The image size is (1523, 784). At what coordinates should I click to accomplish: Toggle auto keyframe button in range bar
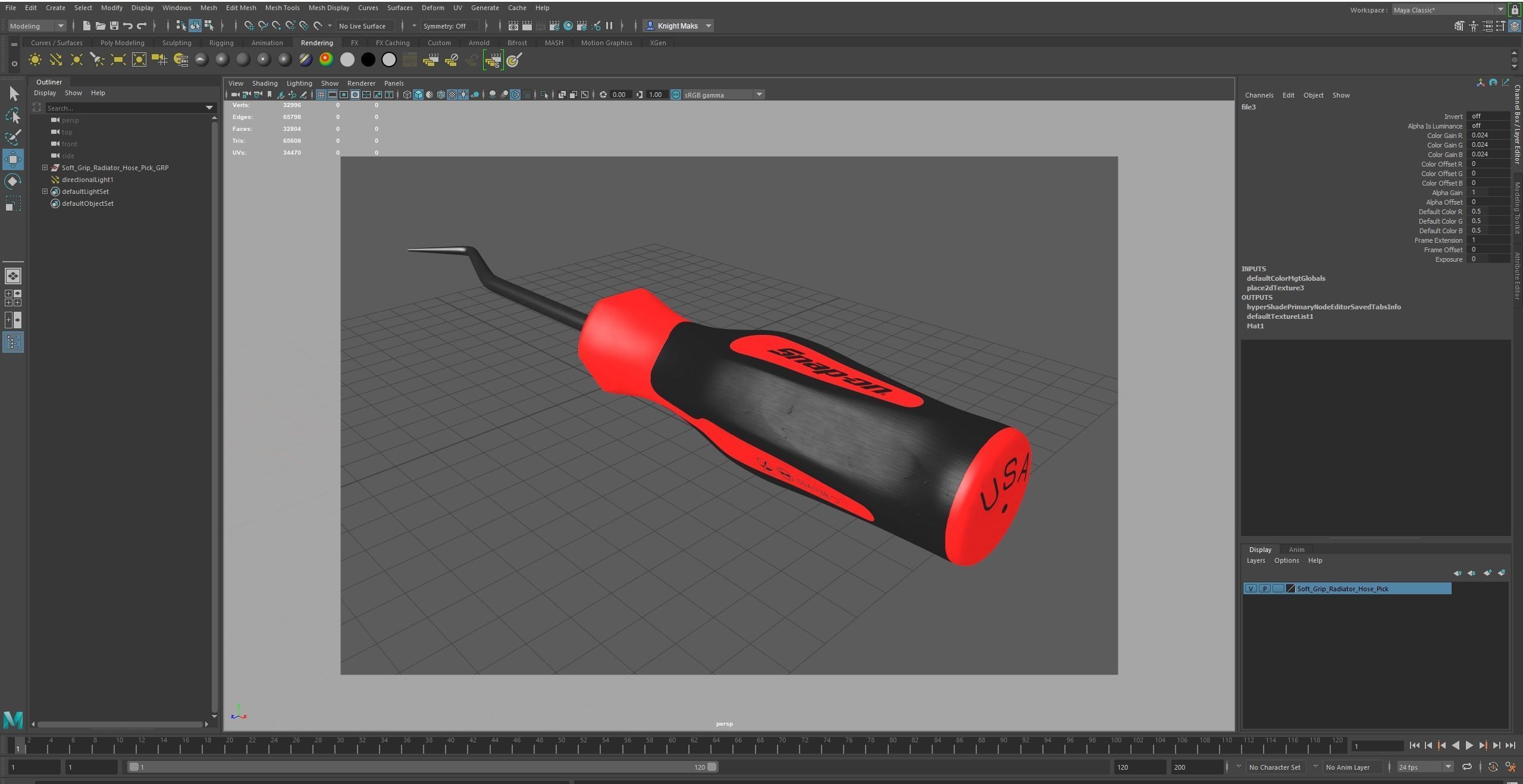click(1493, 767)
